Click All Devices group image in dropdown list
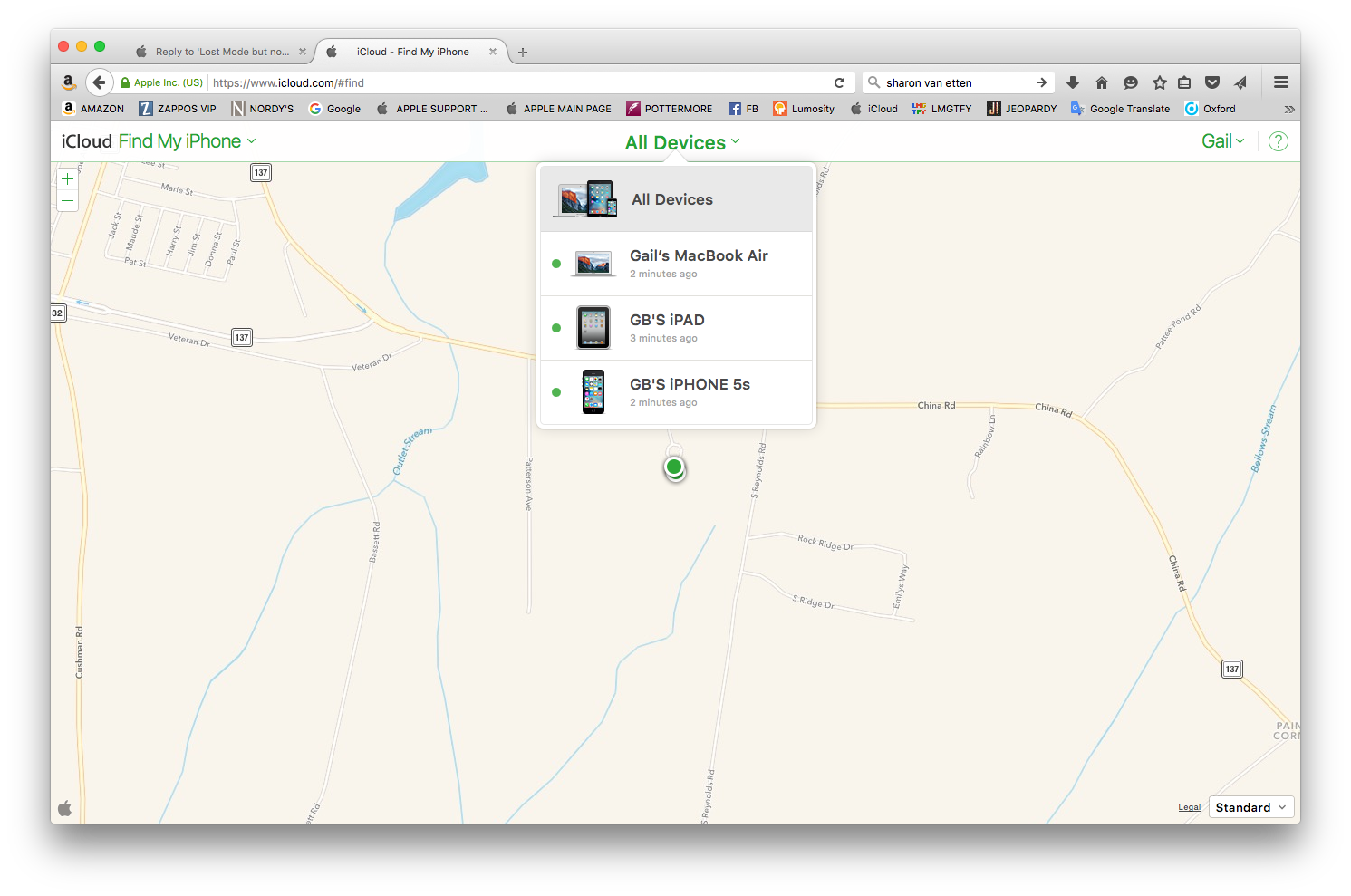Screen dimensions: 1351x896 (x=585, y=198)
